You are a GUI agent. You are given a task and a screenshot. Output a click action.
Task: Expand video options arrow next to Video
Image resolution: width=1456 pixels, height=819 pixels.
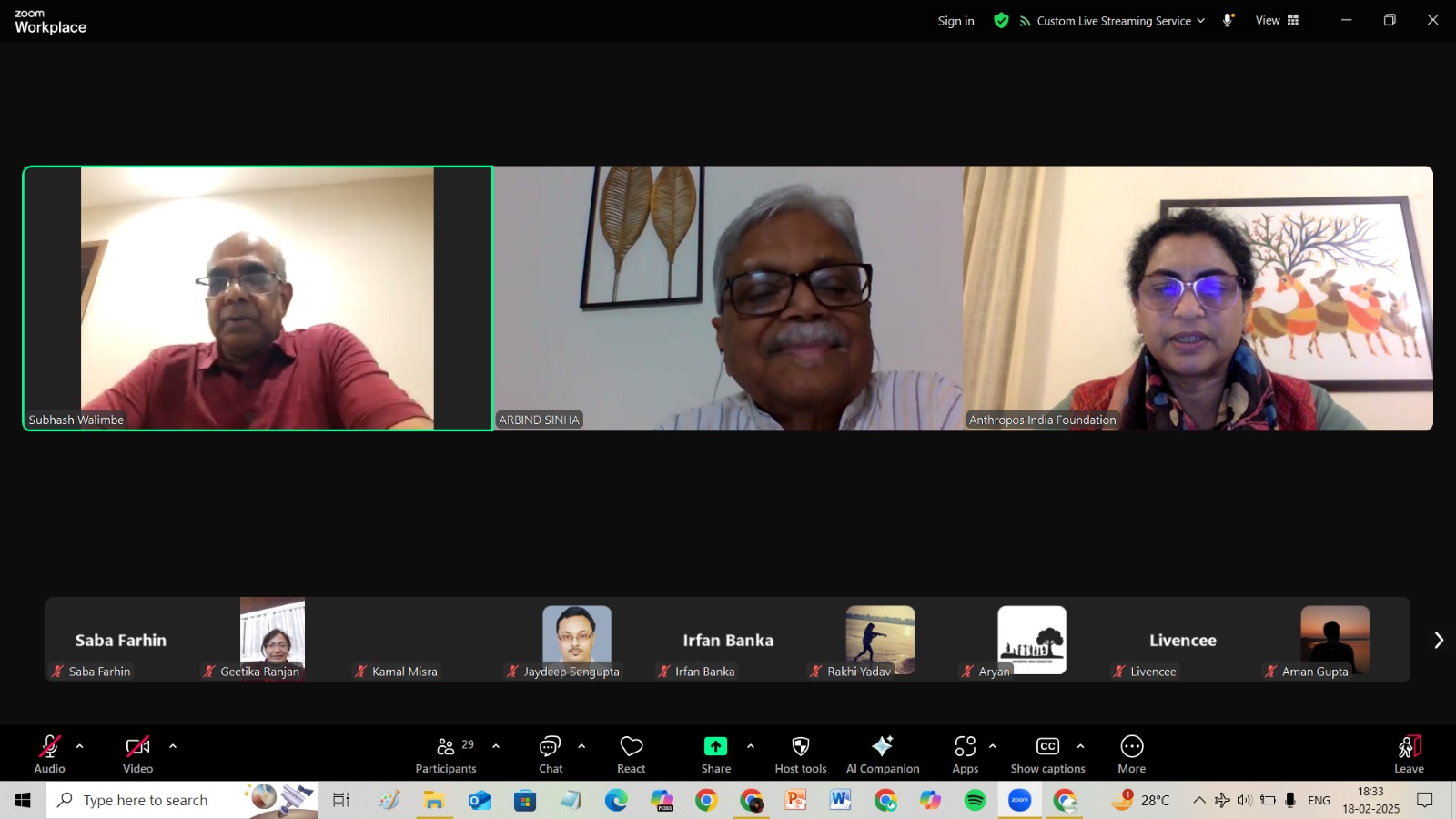173,746
